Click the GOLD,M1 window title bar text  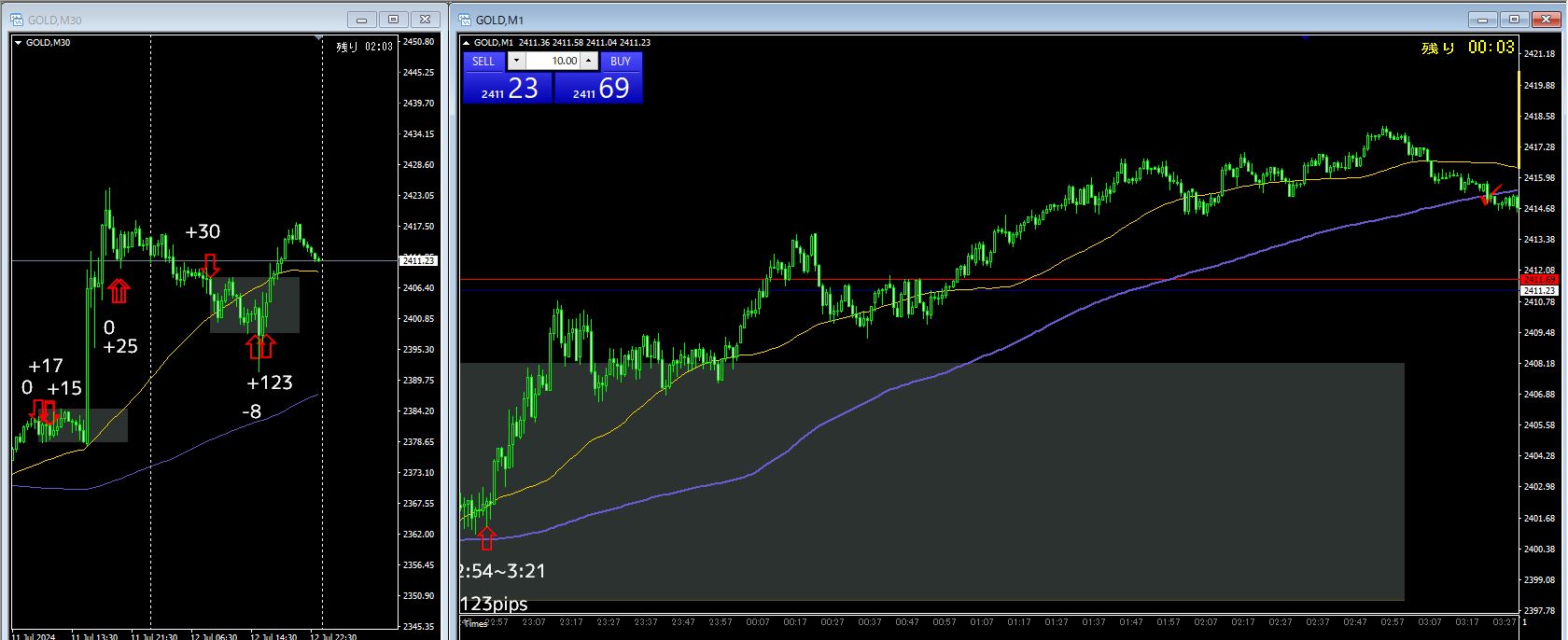click(x=499, y=20)
